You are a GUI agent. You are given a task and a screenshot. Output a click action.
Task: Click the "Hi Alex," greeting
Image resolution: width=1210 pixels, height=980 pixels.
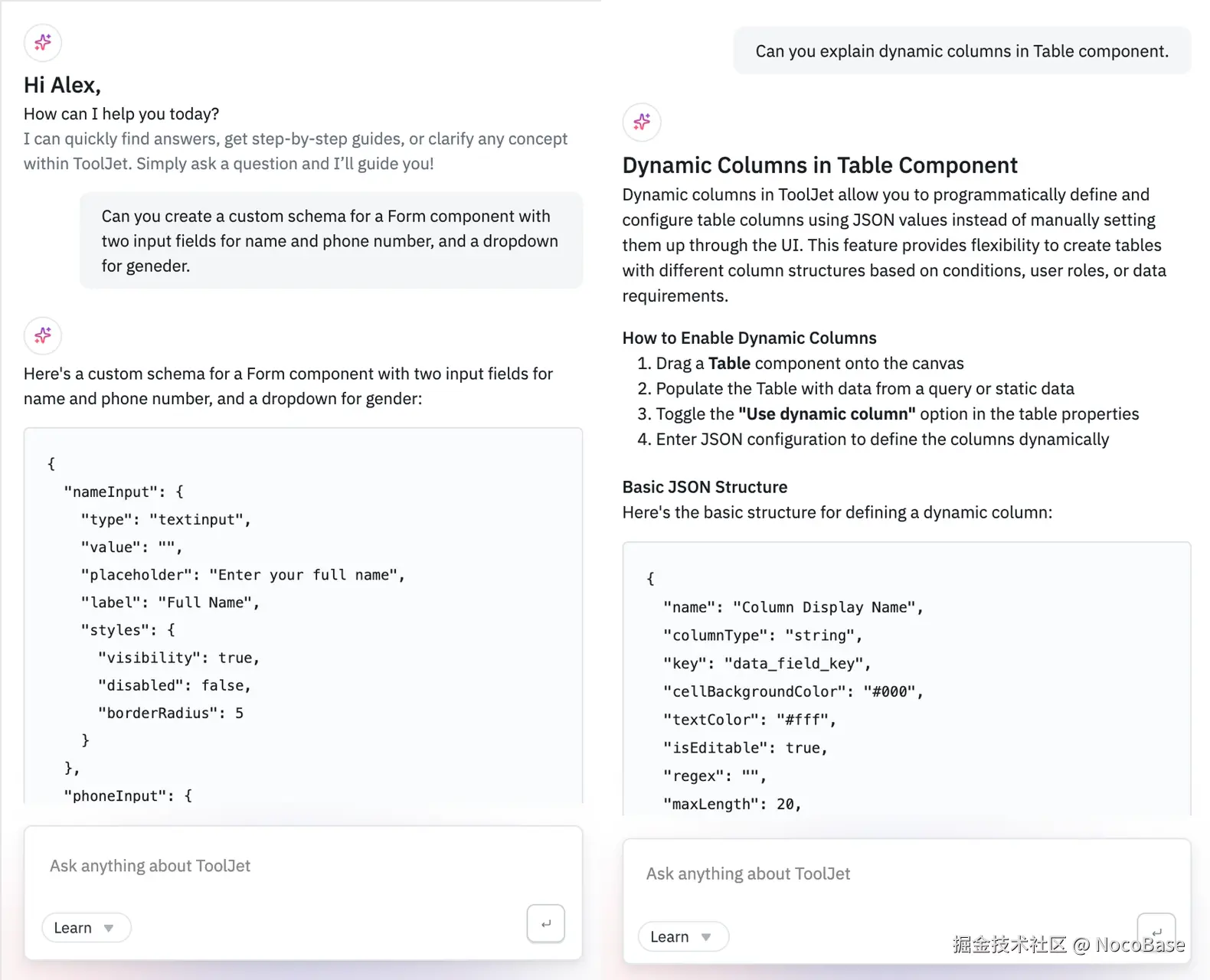pos(62,85)
